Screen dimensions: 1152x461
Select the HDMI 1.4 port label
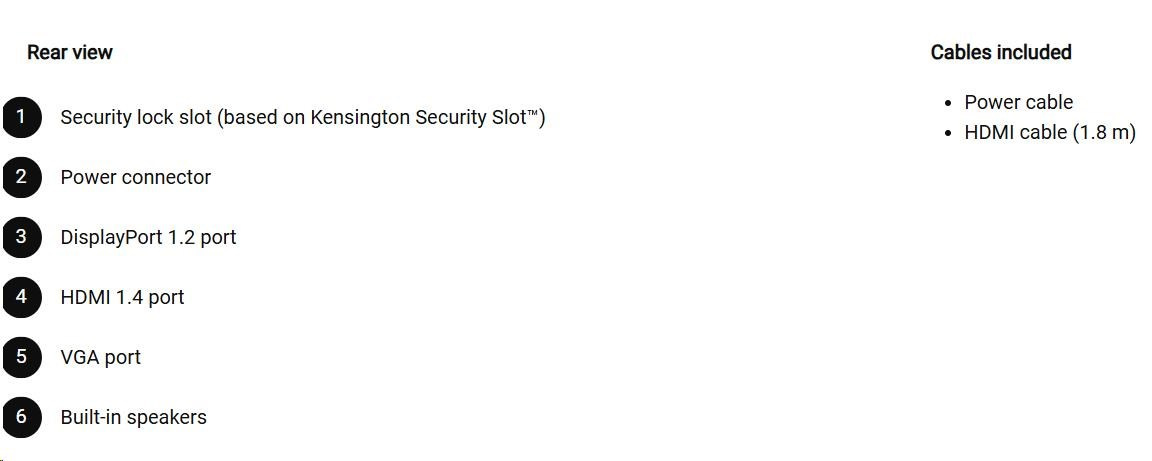click(x=122, y=298)
